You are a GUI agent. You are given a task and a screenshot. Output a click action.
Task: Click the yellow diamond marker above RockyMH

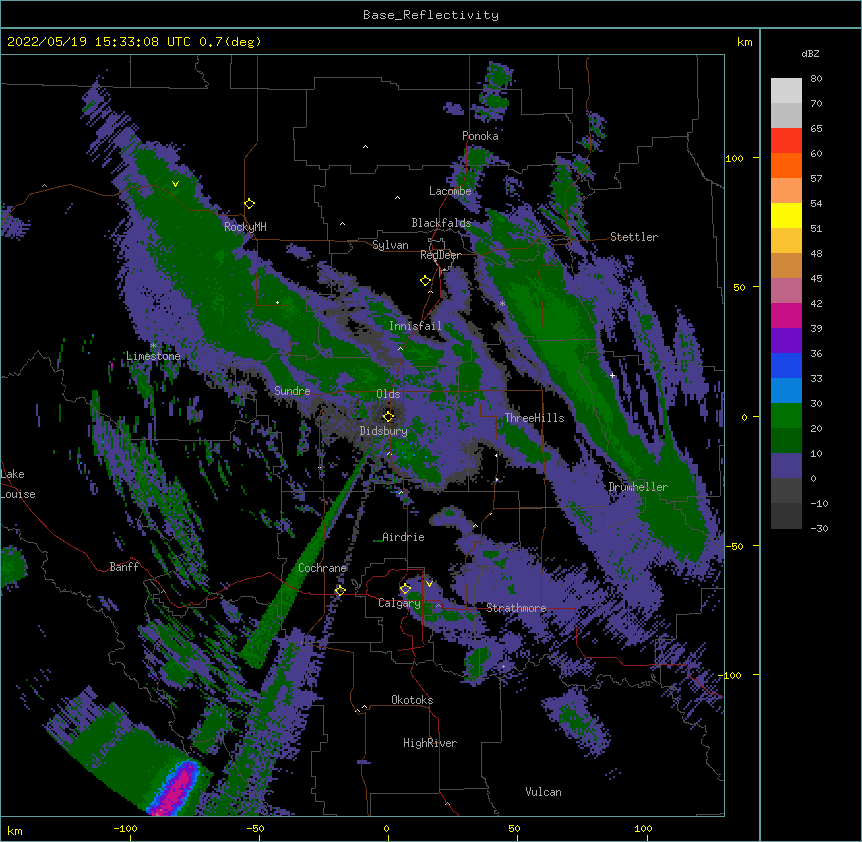250,204
